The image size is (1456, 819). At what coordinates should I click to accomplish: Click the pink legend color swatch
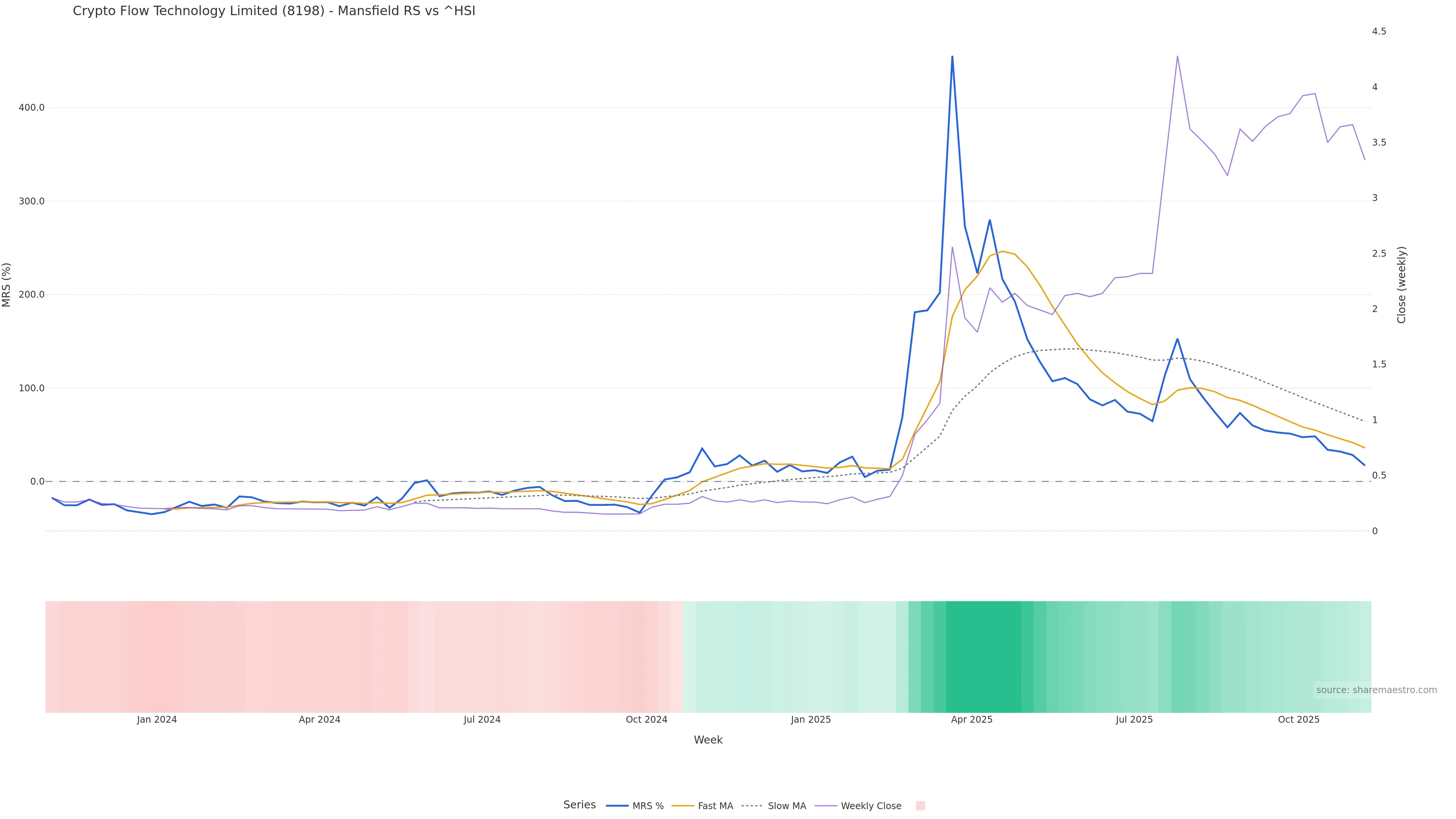coord(920,805)
